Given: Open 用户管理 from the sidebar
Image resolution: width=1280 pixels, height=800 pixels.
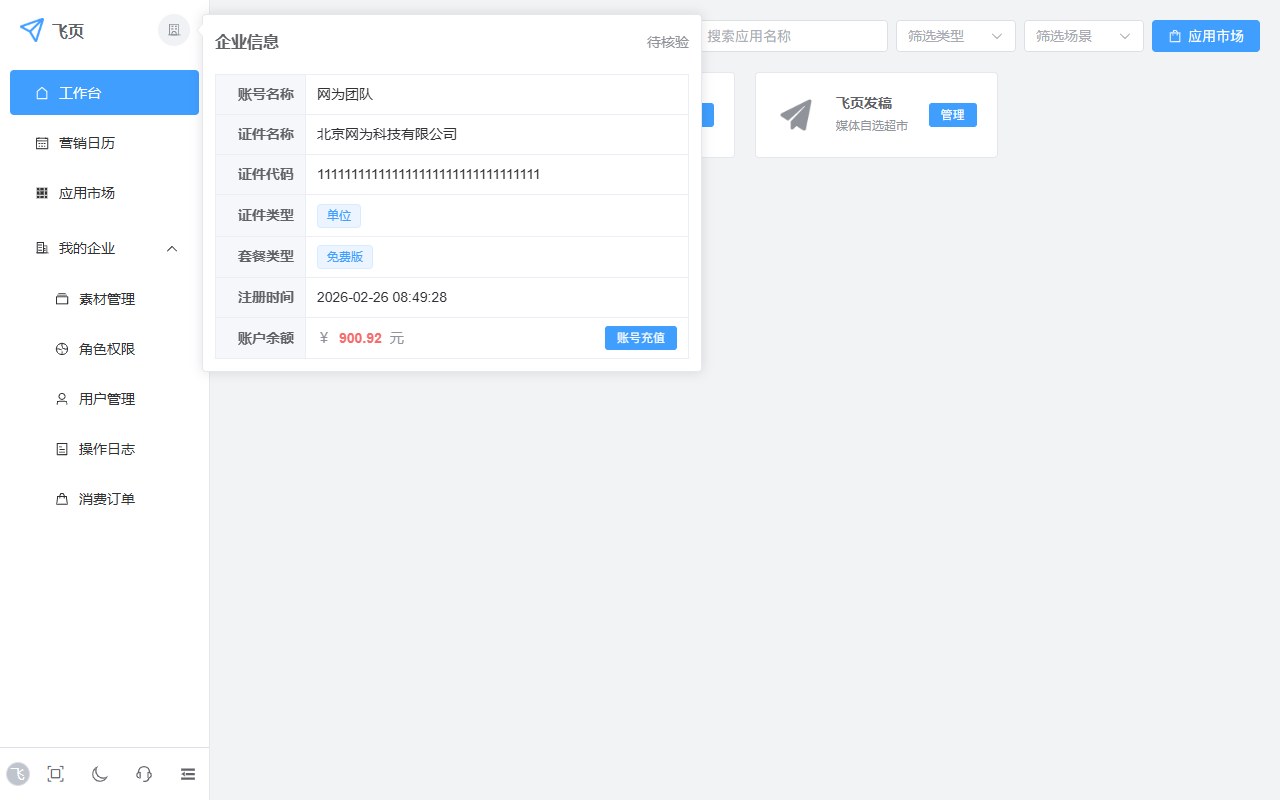Looking at the screenshot, I should [x=108, y=398].
